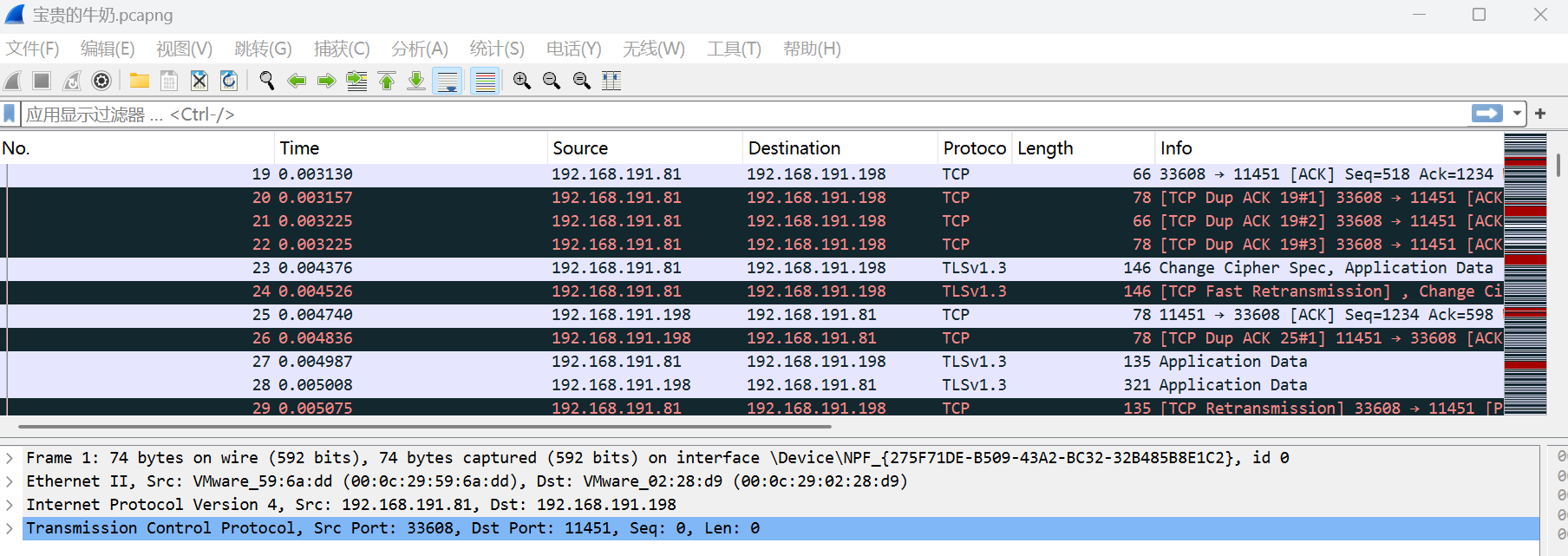1568x556 pixels.
Task: Open the 统计(S) menu
Action: coord(496,49)
